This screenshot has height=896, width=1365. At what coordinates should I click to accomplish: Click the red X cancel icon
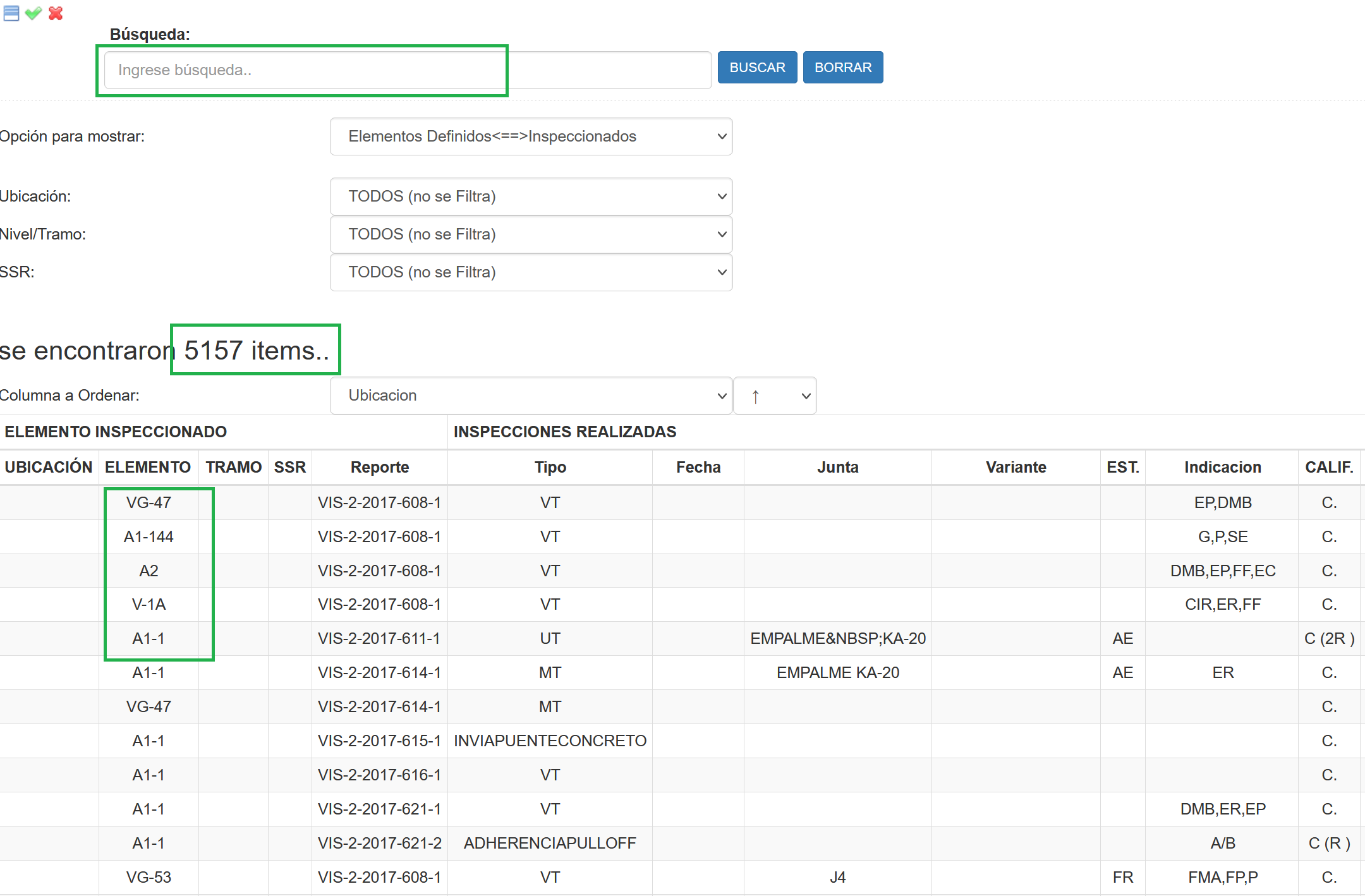click(56, 13)
